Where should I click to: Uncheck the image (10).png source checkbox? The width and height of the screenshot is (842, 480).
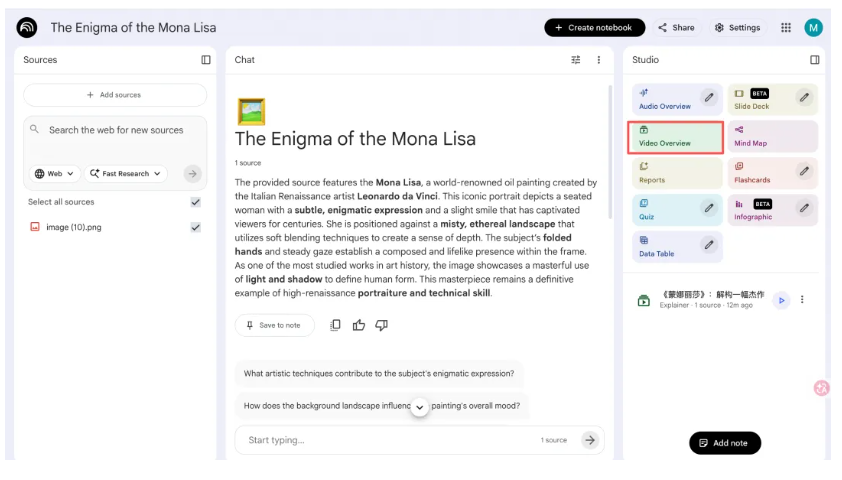[195, 227]
